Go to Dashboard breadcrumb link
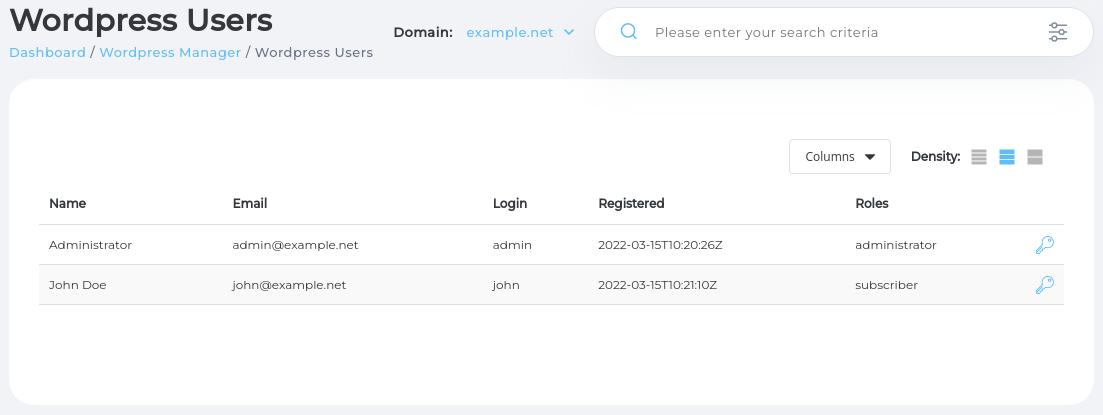Viewport: 1103px width, 415px height. tap(47, 52)
